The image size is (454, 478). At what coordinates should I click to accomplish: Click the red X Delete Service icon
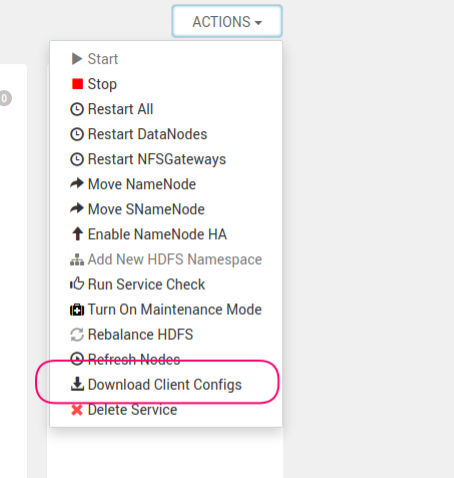click(77, 410)
